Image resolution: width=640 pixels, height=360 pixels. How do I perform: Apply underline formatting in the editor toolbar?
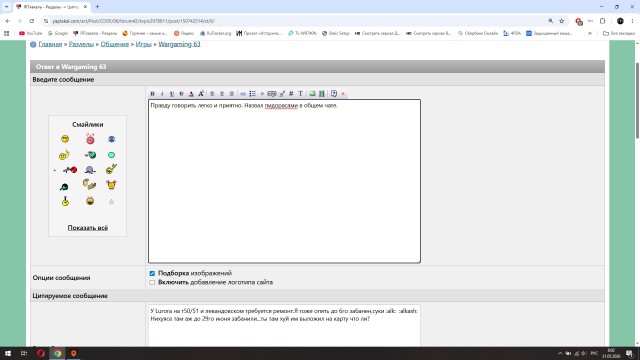pyautogui.click(x=172, y=93)
